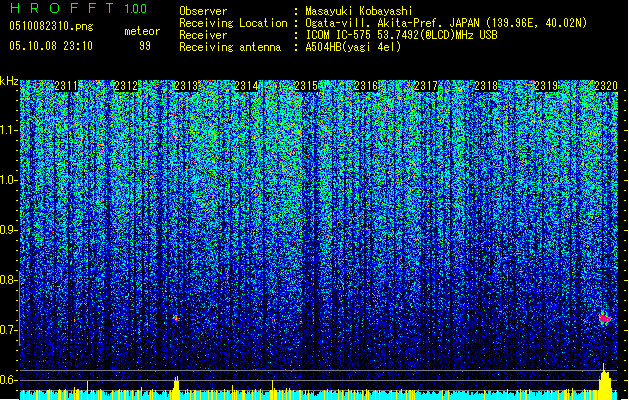Click the 2315 time marker
This screenshot has width=629, height=400.
click(x=306, y=86)
